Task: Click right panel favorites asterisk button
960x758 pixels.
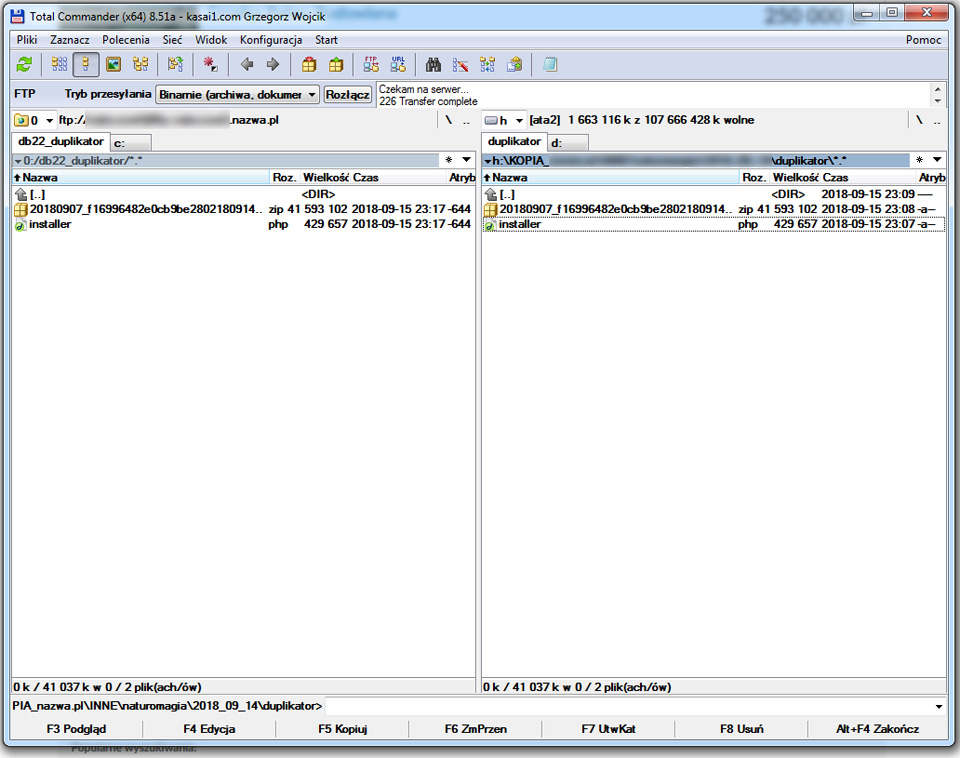Action: pos(919,160)
